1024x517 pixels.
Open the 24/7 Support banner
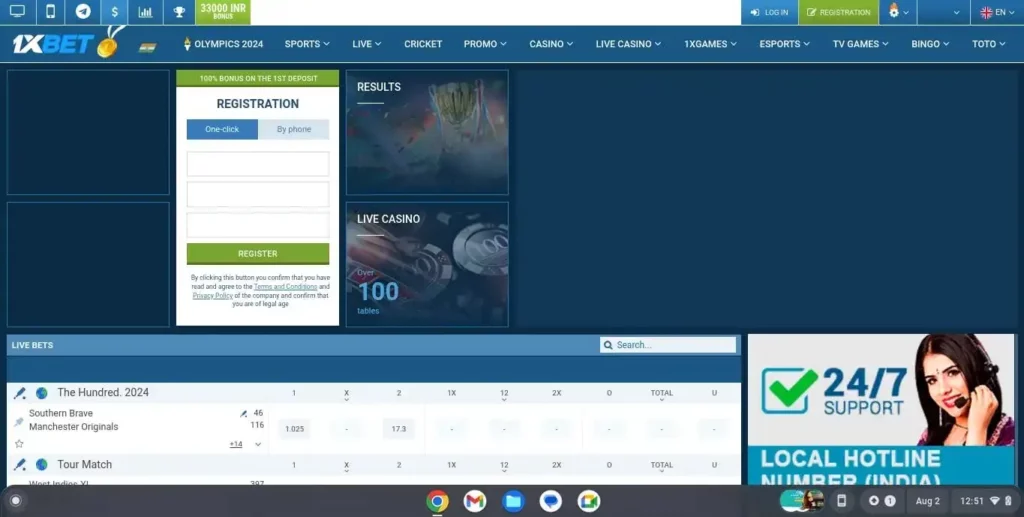coord(881,409)
